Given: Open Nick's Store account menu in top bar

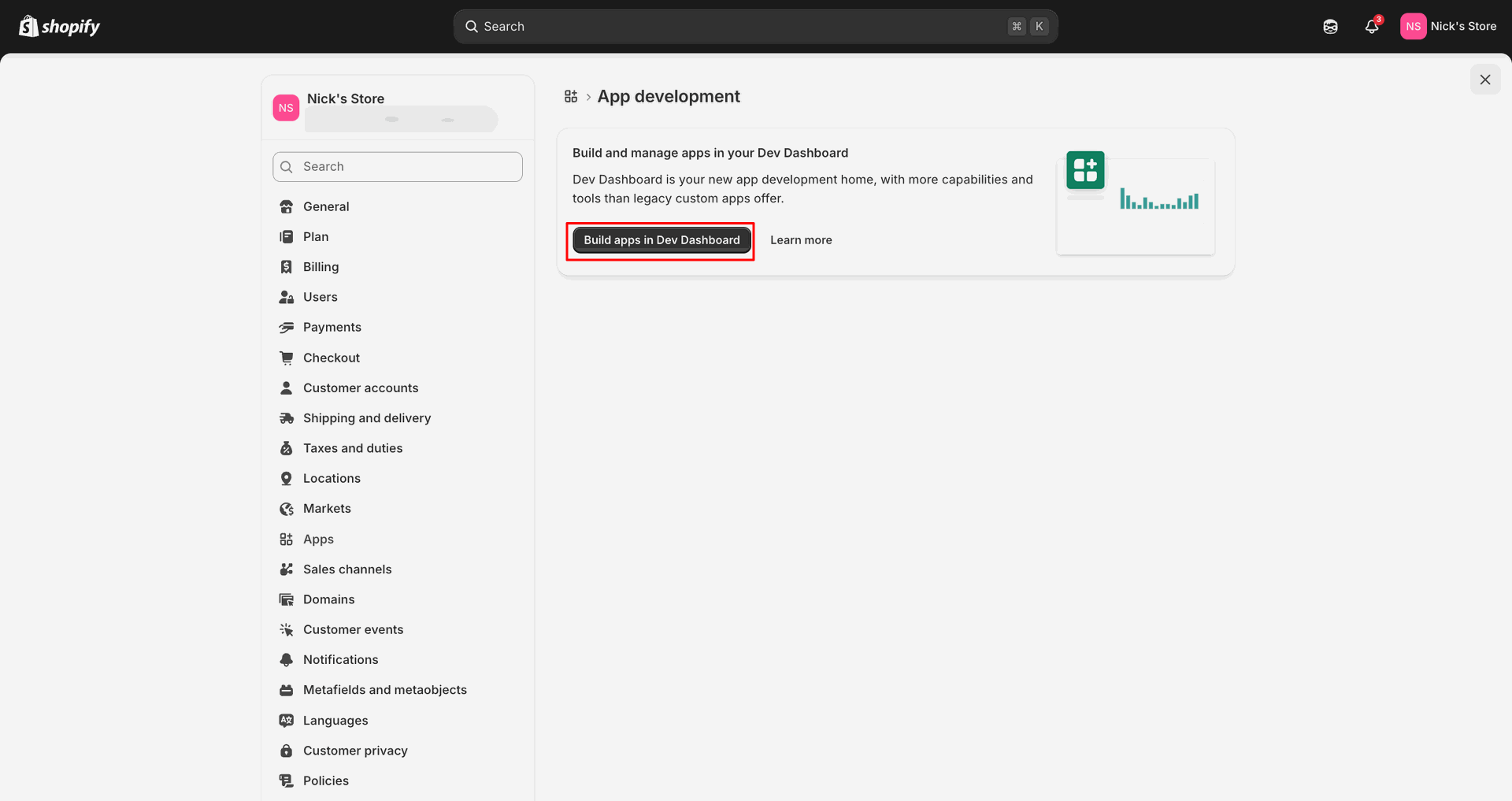Looking at the screenshot, I should pos(1448,26).
